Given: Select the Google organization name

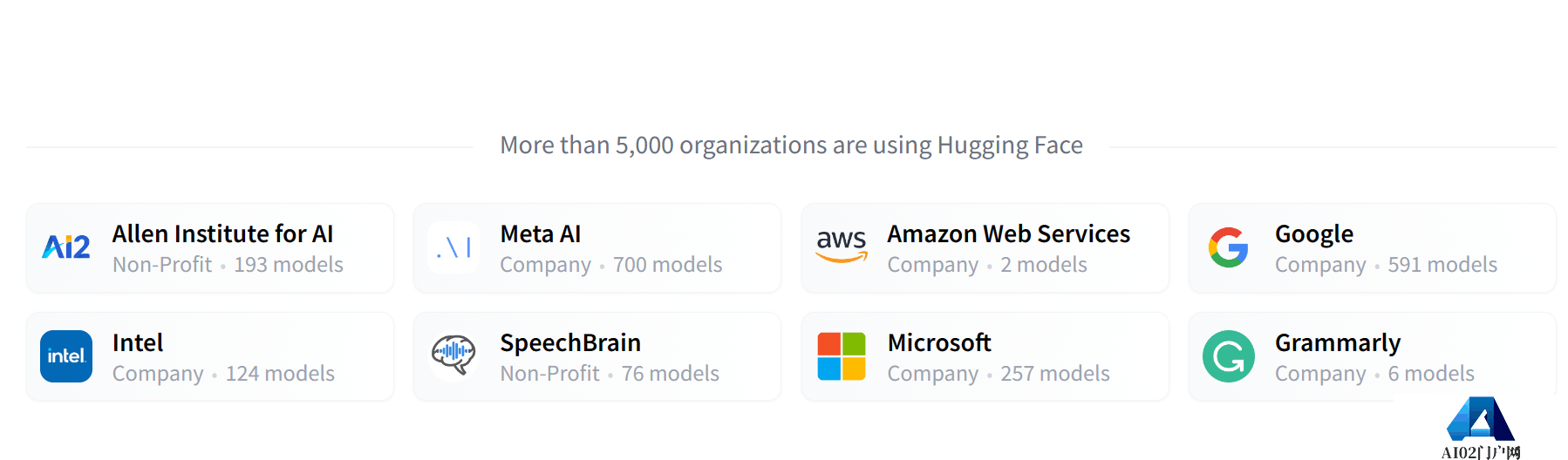Looking at the screenshot, I should 1313,233.
